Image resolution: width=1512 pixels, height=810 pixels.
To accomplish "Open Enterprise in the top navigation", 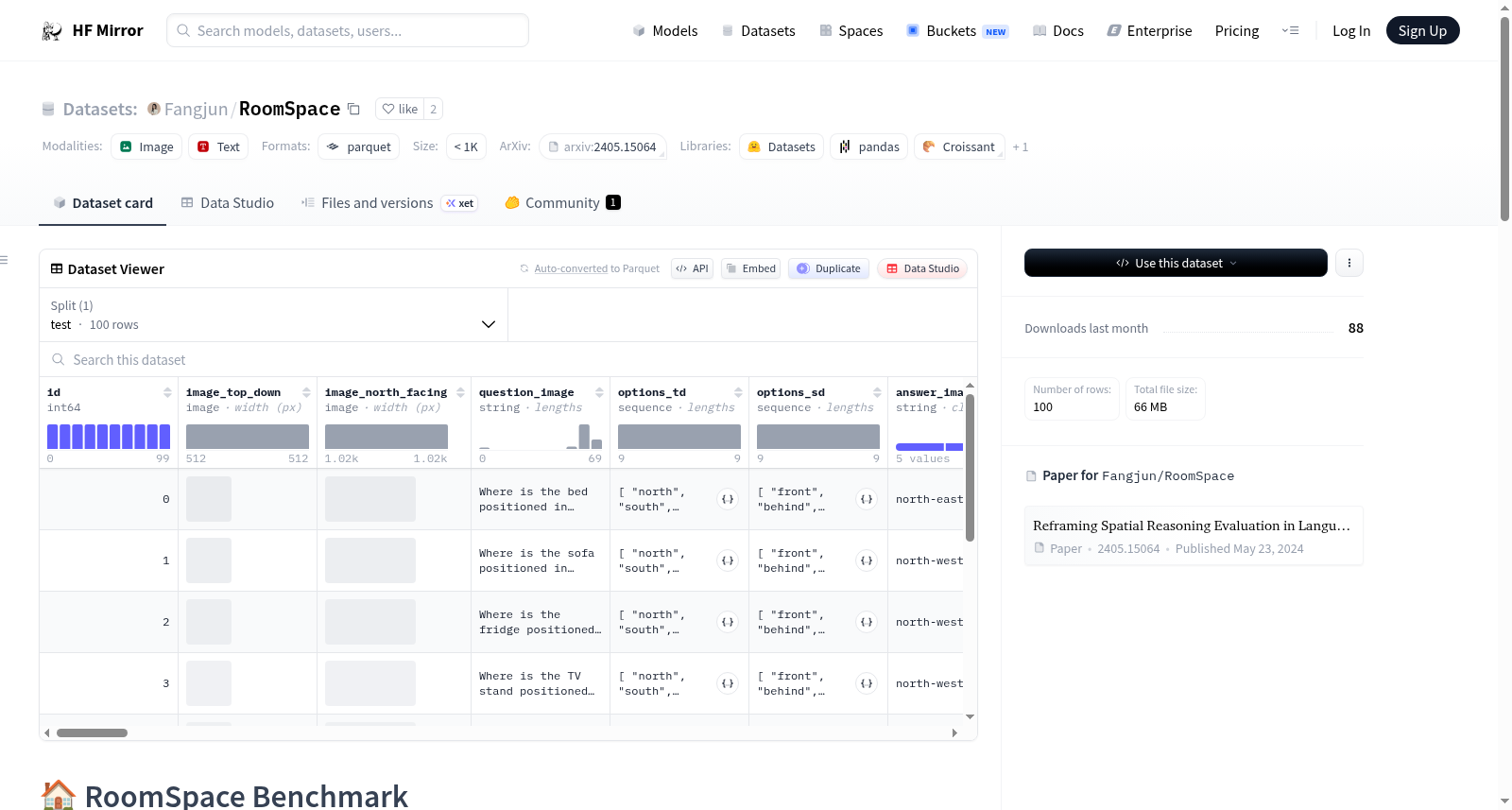I will [x=1149, y=30].
